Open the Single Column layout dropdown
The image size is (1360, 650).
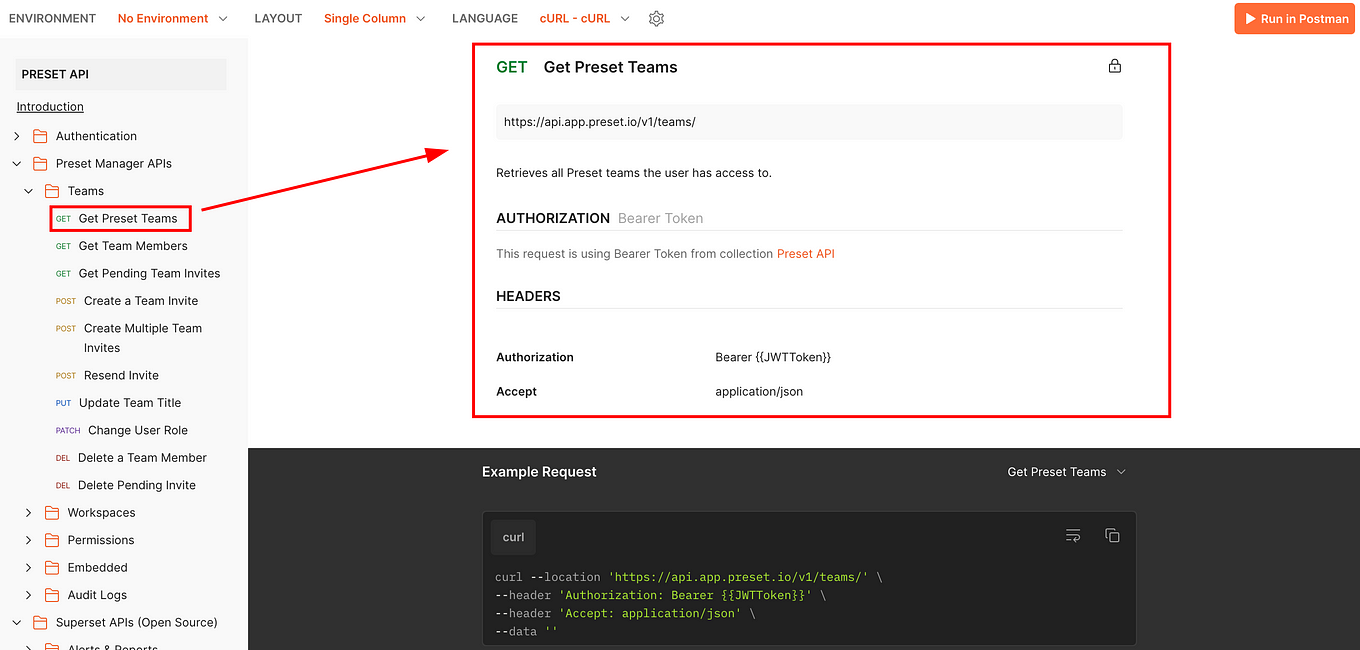pyautogui.click(x=374, y=19)
